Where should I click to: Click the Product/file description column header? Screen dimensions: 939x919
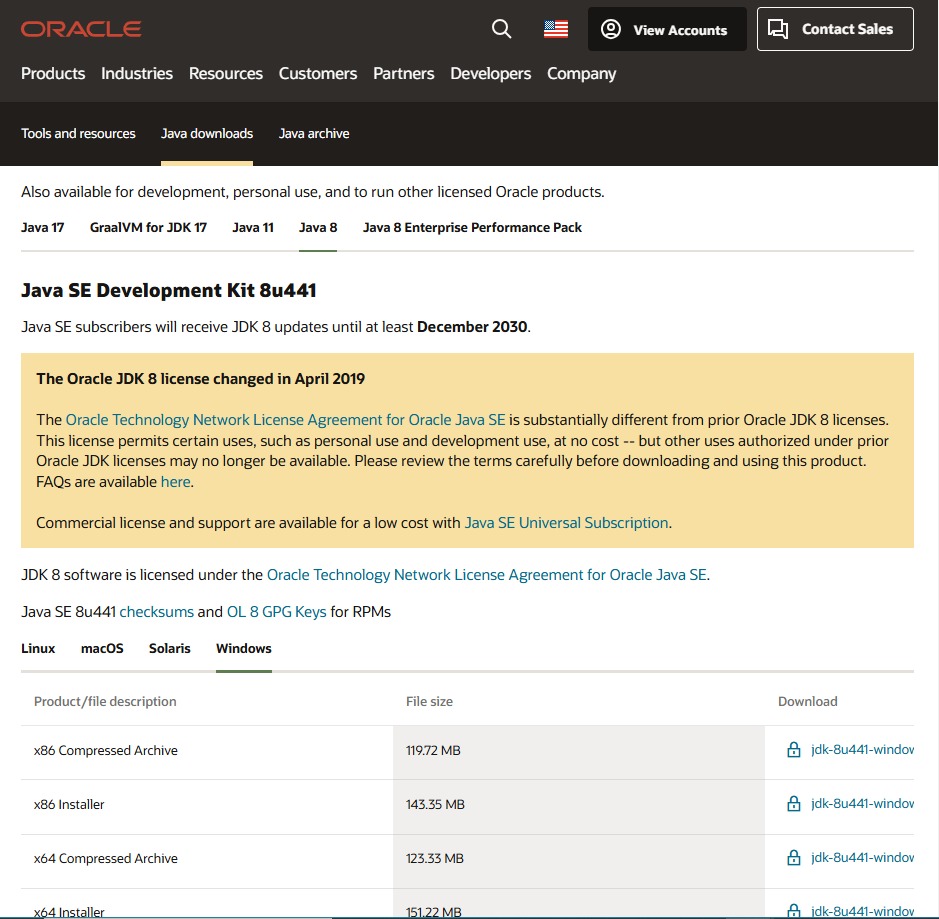tap(105, 701)
